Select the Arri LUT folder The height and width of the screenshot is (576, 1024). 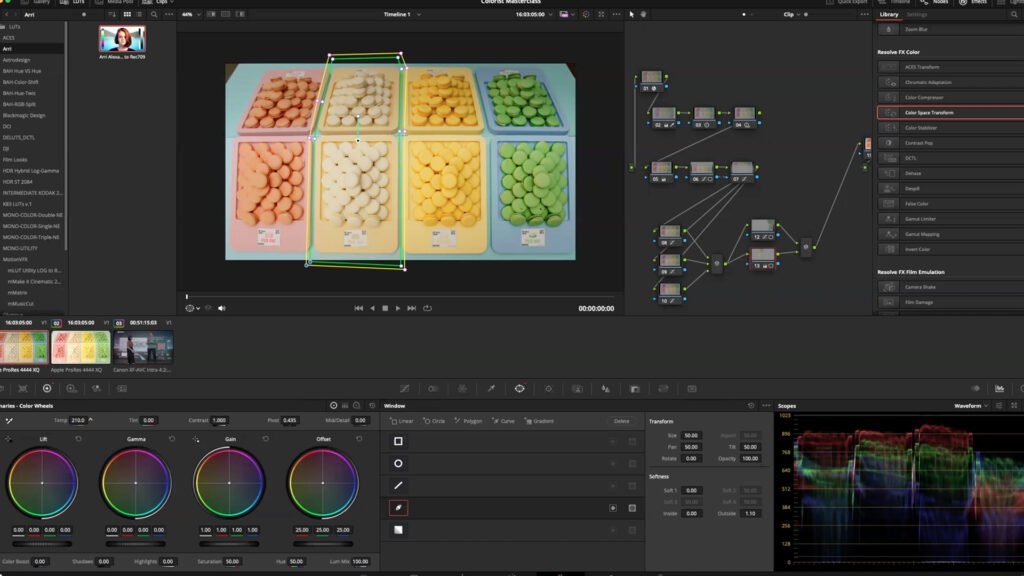[x=33, y=49]
